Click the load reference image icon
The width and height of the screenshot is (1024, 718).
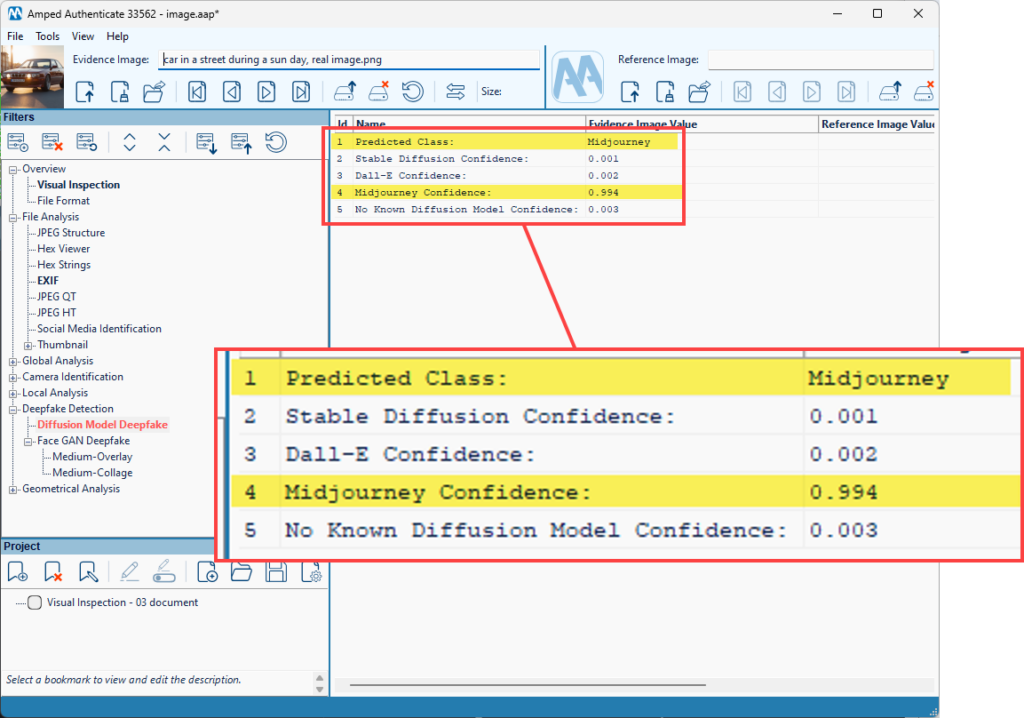[x=630, y=91]
